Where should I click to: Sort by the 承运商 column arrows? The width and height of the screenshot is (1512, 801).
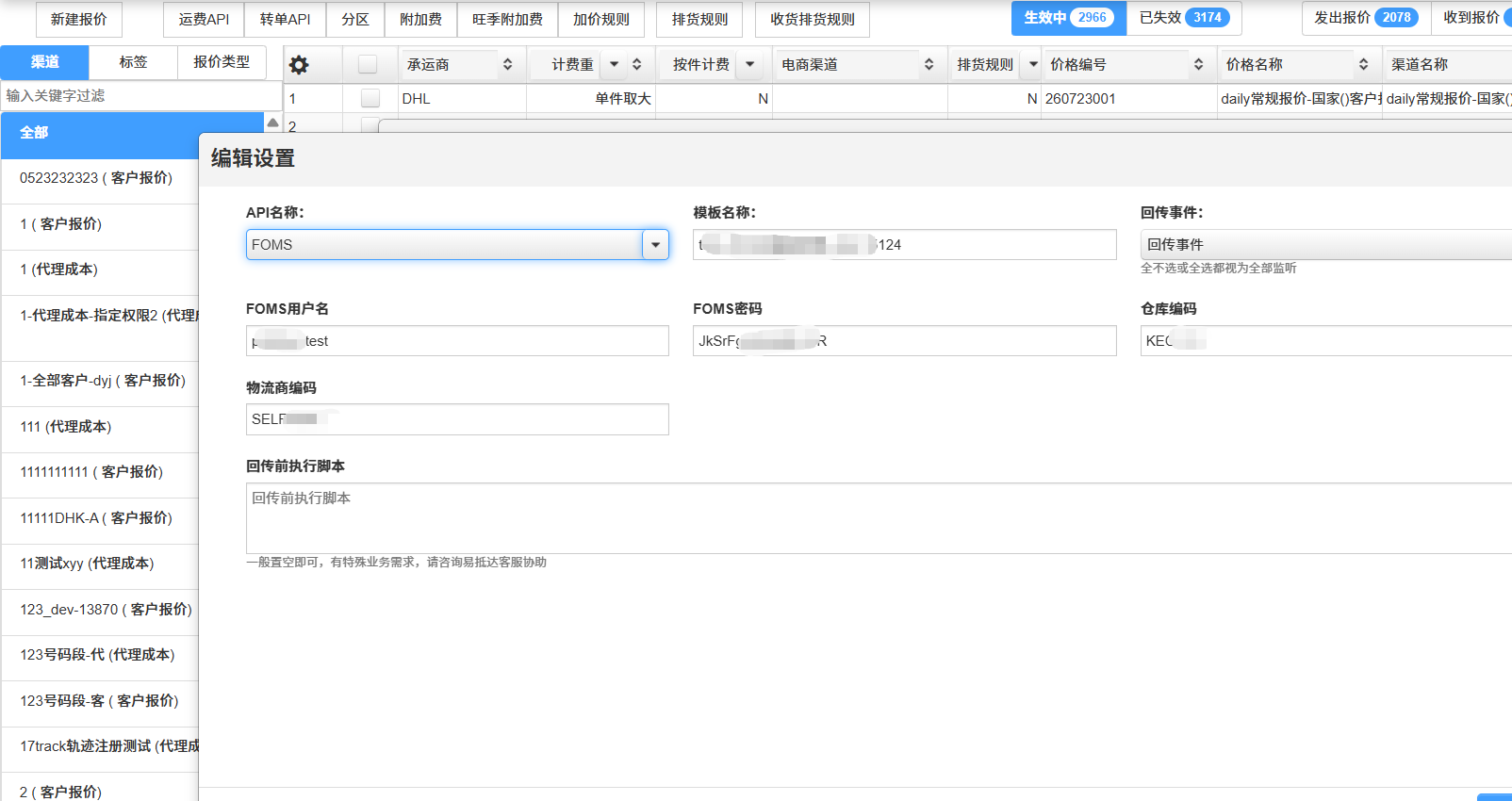tap(508, 65)
